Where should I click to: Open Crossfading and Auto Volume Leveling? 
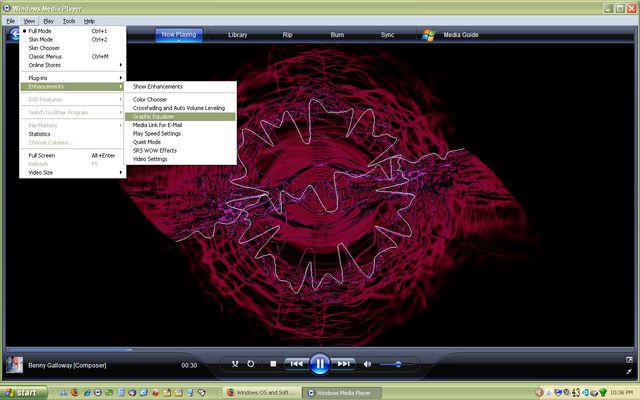180,108
